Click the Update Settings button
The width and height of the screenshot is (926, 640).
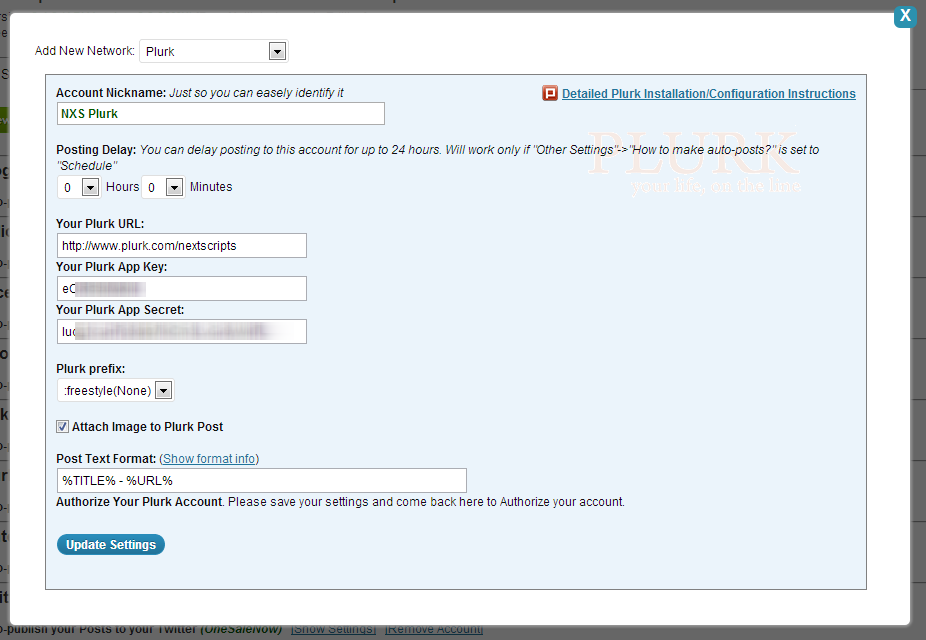coord(111,544)
